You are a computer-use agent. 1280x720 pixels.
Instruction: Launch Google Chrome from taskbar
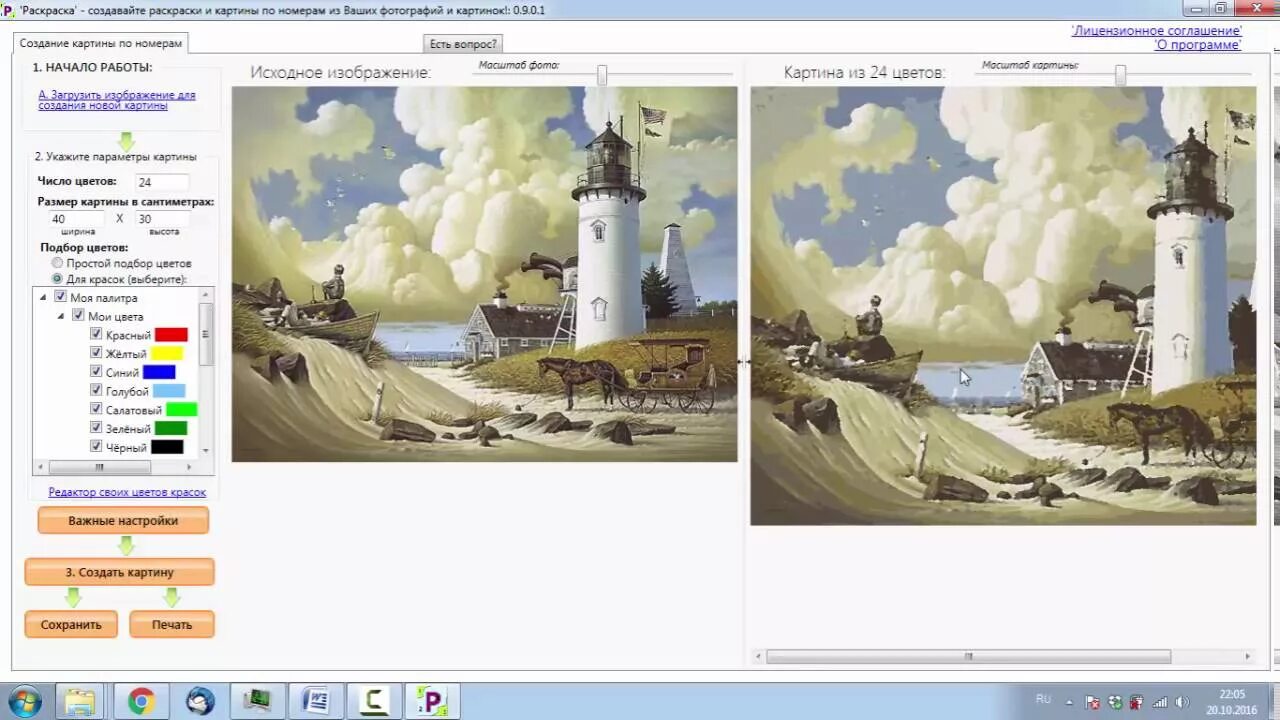[x=140, y=701]
